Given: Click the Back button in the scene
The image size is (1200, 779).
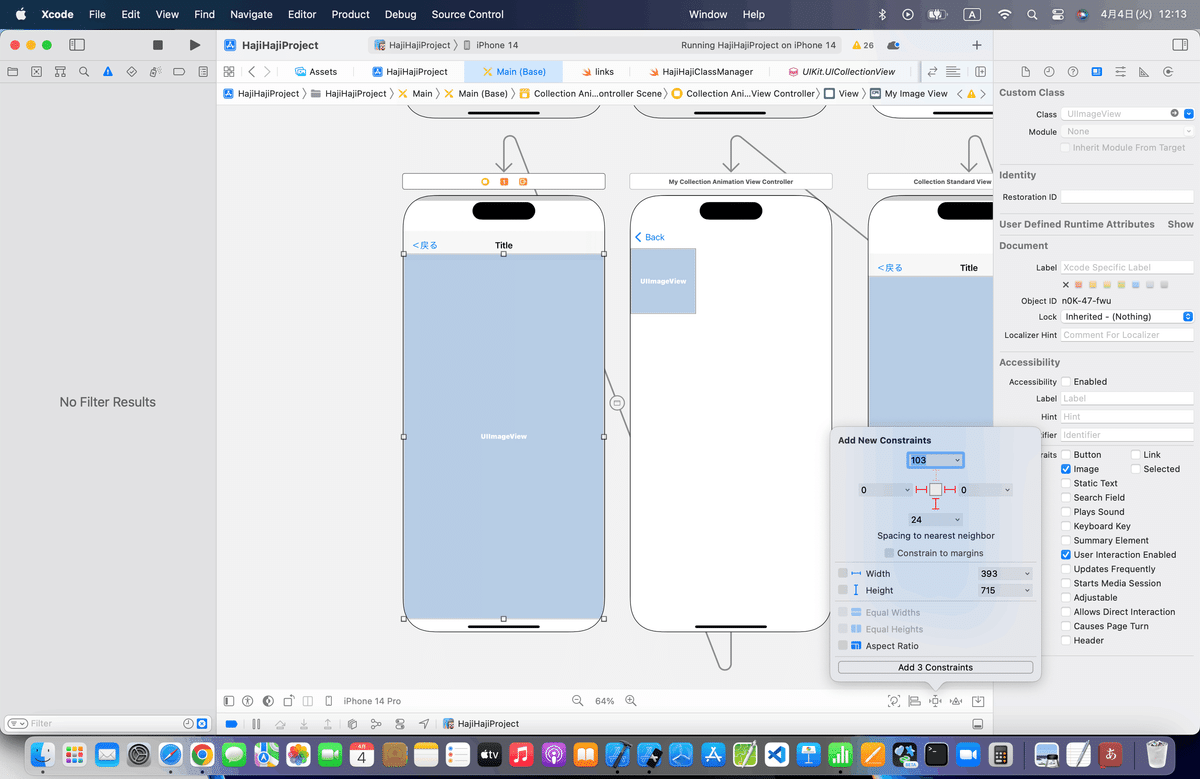Looking at the screenshot, I should [x=650, y=237].
